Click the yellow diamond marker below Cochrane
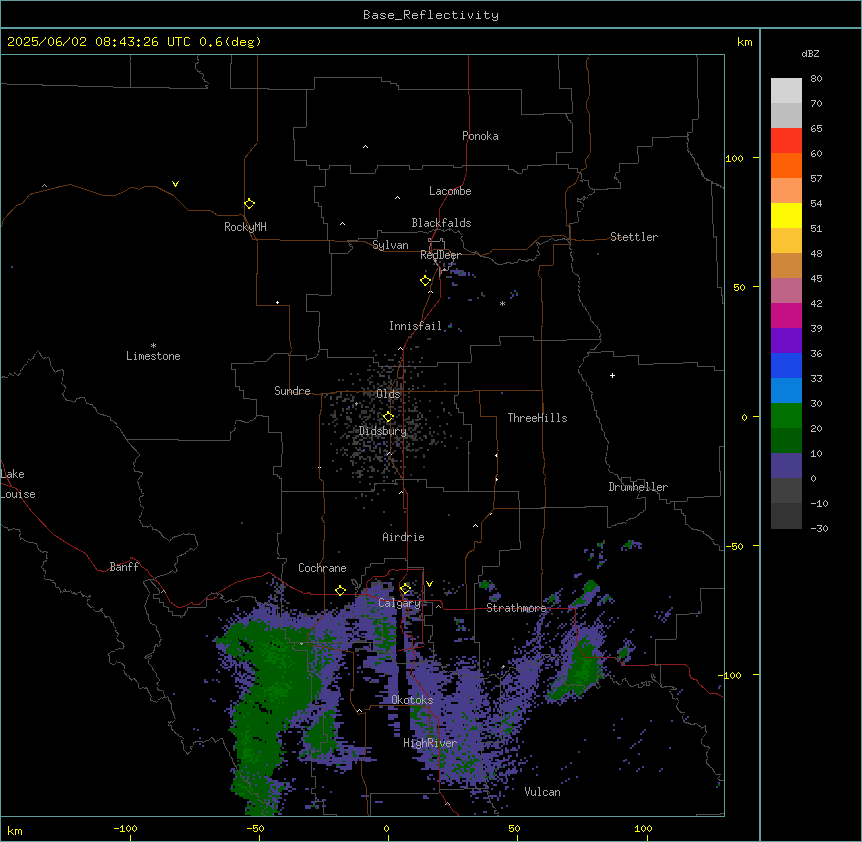 [340, 590]
